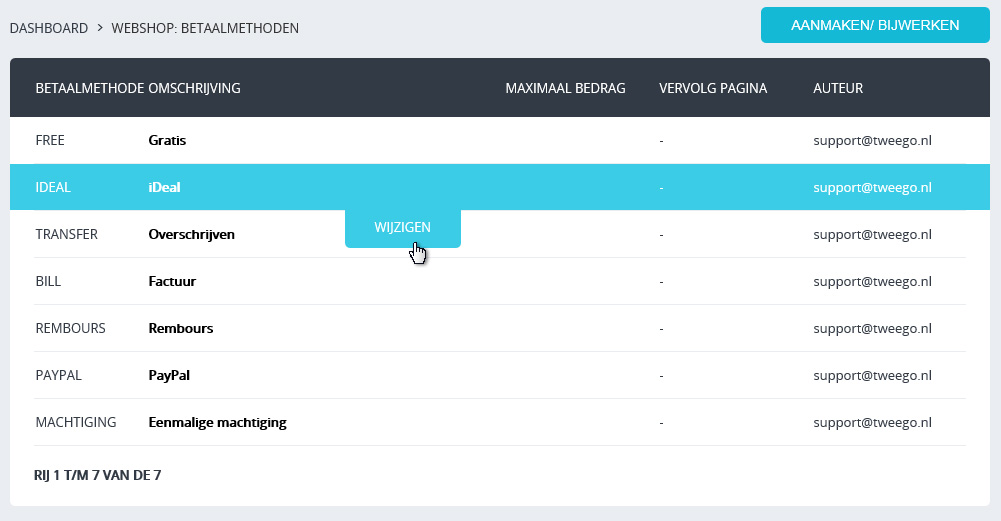The height and width of the screenshot is (521, 1001).
Task: Sort by Maximaal Bedrag column header
Action: pyautogui.click(x=565, y=88)
